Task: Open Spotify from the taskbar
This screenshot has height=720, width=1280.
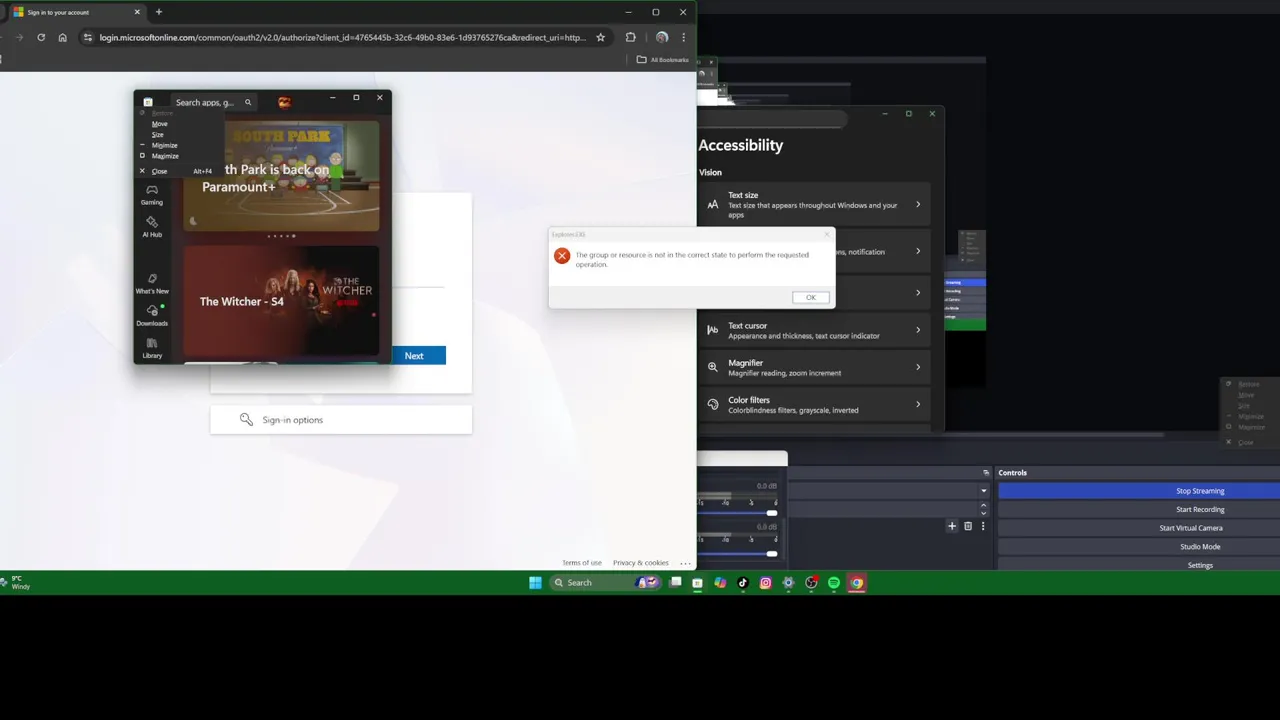Action: pyautogui.click(x=834, y=583)
